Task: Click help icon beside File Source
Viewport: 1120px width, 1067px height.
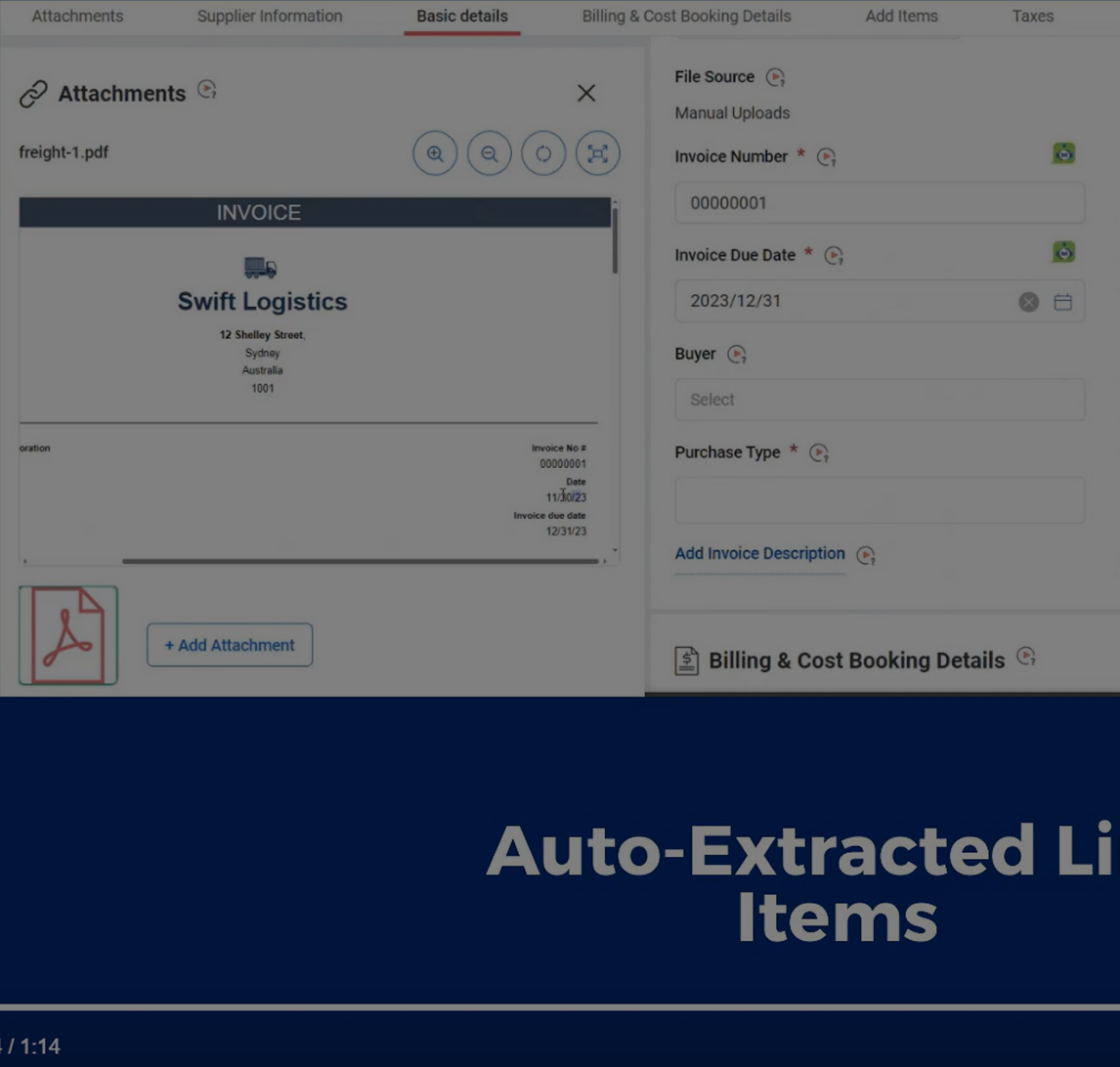Action: coord(776,77)
